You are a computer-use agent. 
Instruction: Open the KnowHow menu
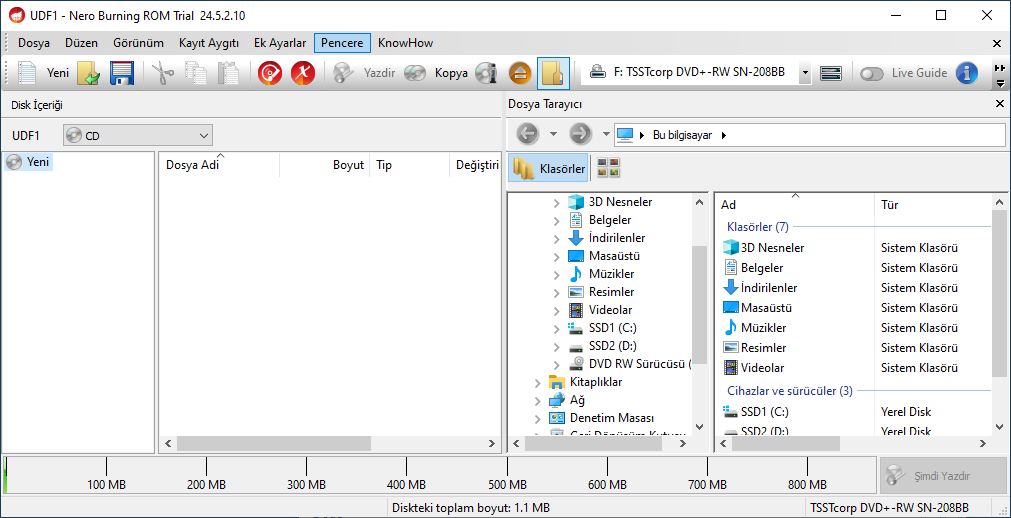click(x=406, y=43)
